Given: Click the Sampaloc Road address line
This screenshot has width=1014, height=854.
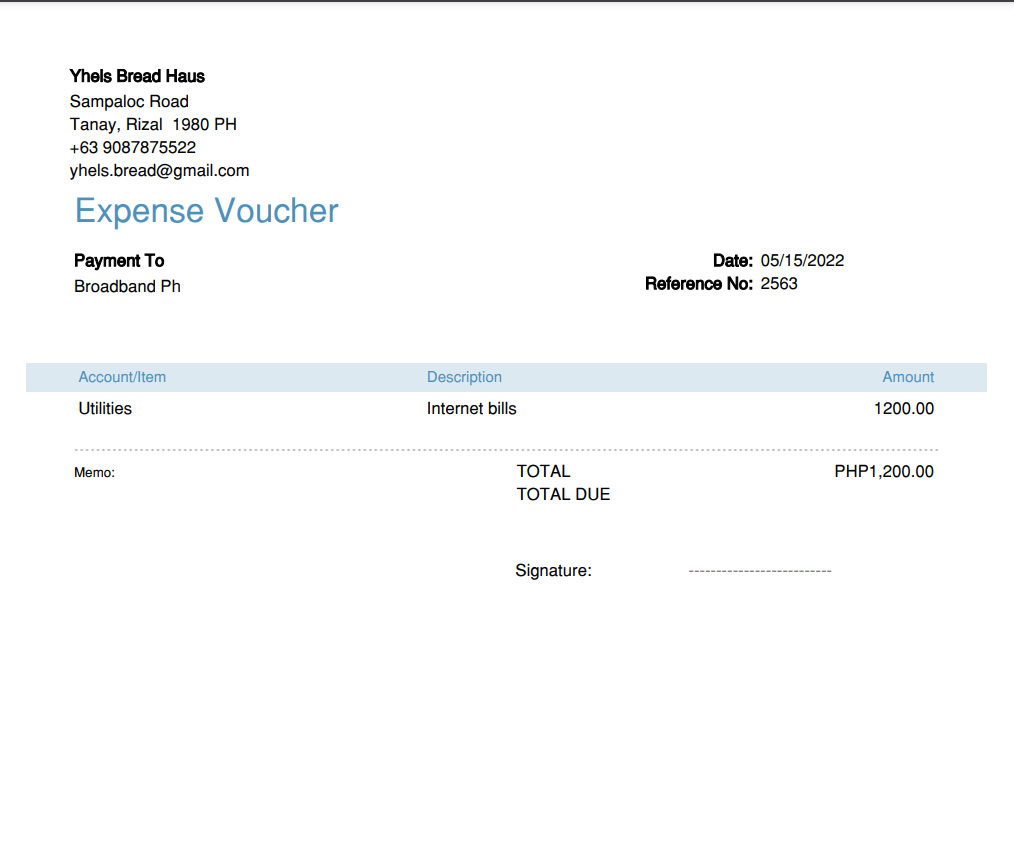Looking at the screenshot, I should tap(129, 101).
